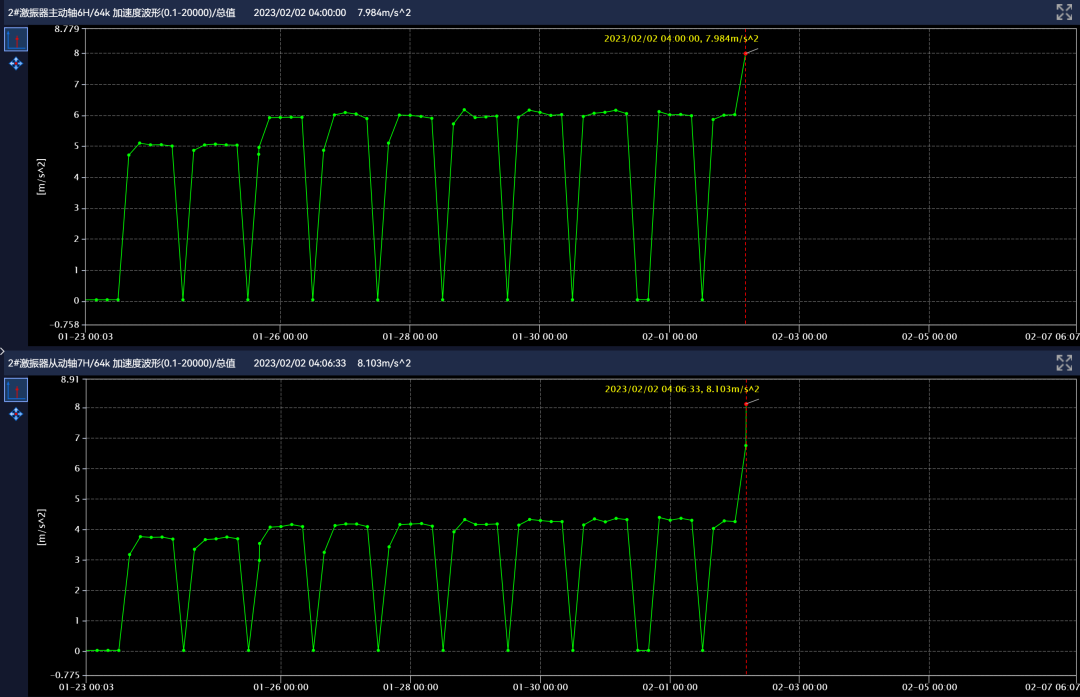This screenshot has width=1080, height=697.
Task: Click the 8.103m/s^2 value in the bottom header
Action: pos(384,363)
